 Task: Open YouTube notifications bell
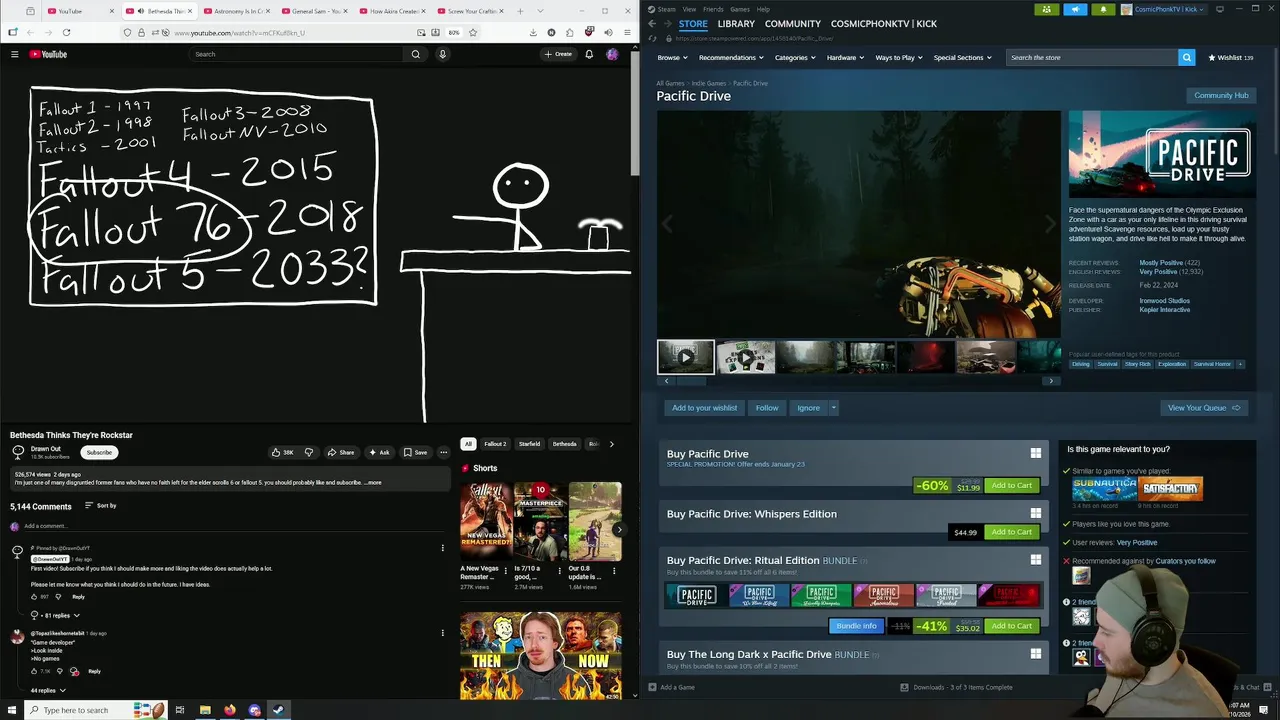(589, 54)
